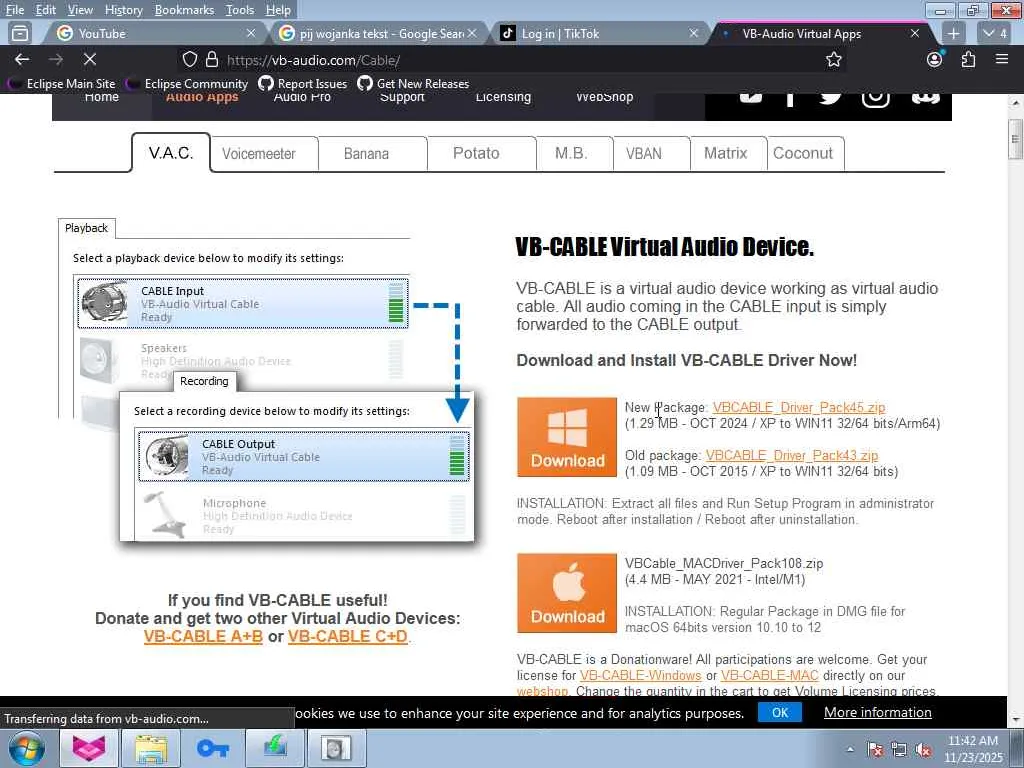This screenshot has height=768, width=1024.
Task: Open the File menu
Action: click(14, 10)
